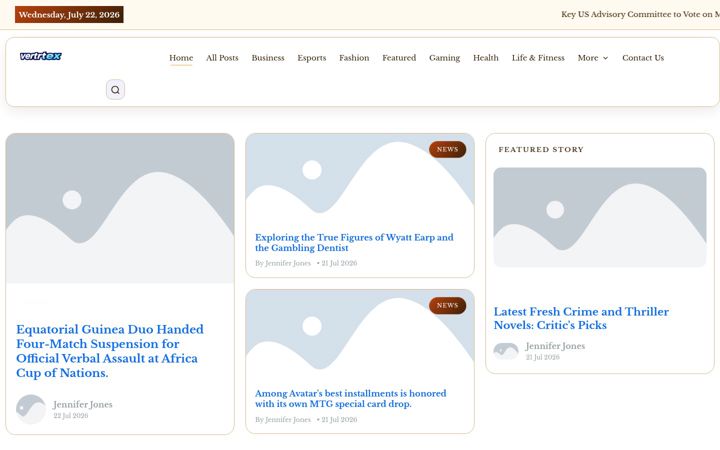Click author avatar in Featured Story card

click(506, 351)
